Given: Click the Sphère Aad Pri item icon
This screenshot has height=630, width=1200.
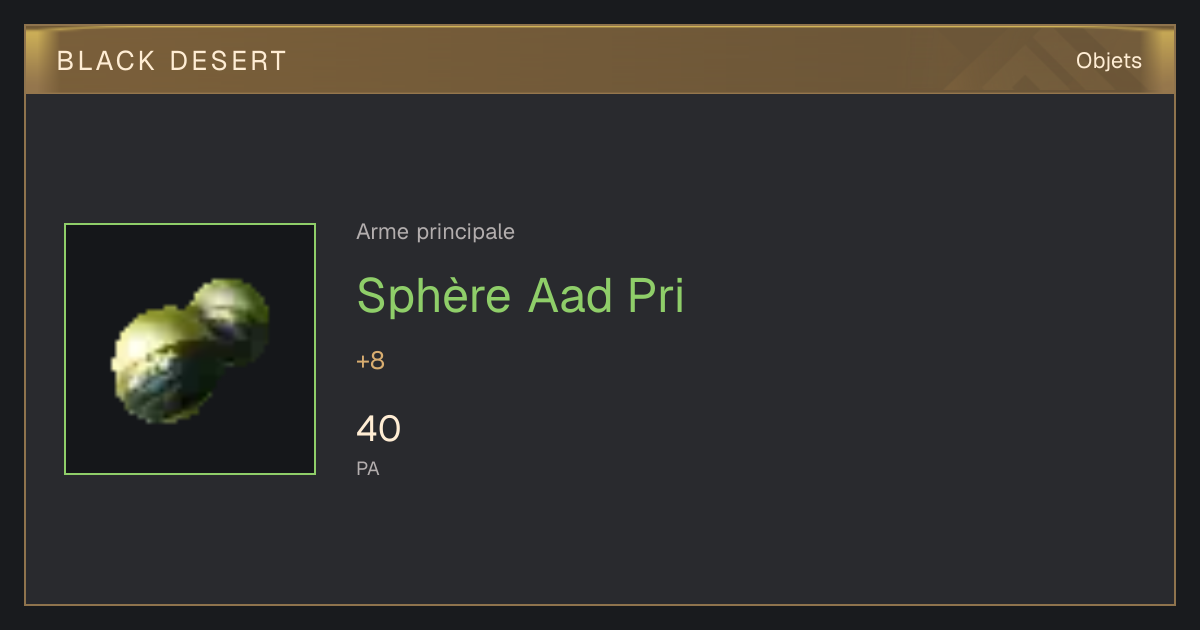Looking at the screenshot, I should point(190,349).
